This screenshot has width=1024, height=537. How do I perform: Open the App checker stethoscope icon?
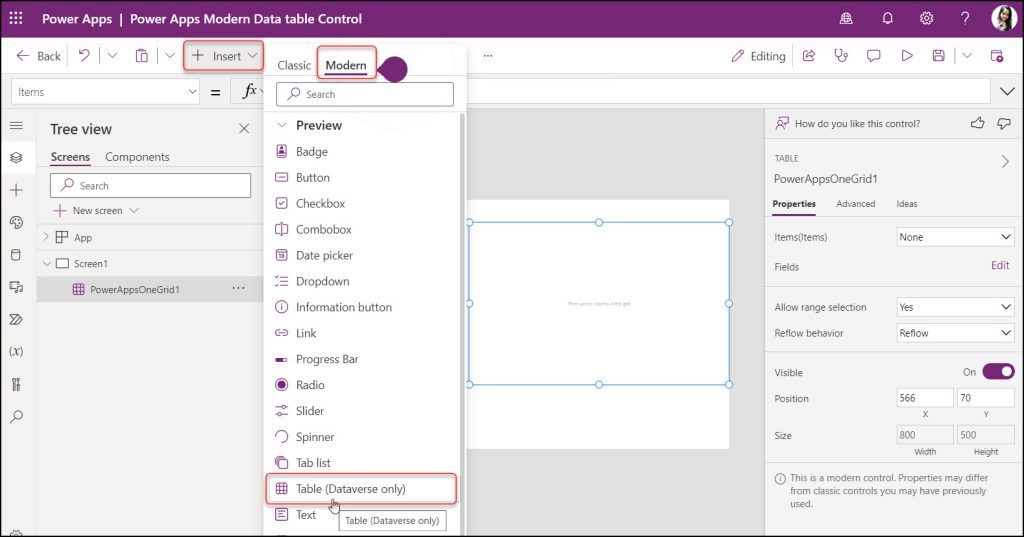point(841,56)
